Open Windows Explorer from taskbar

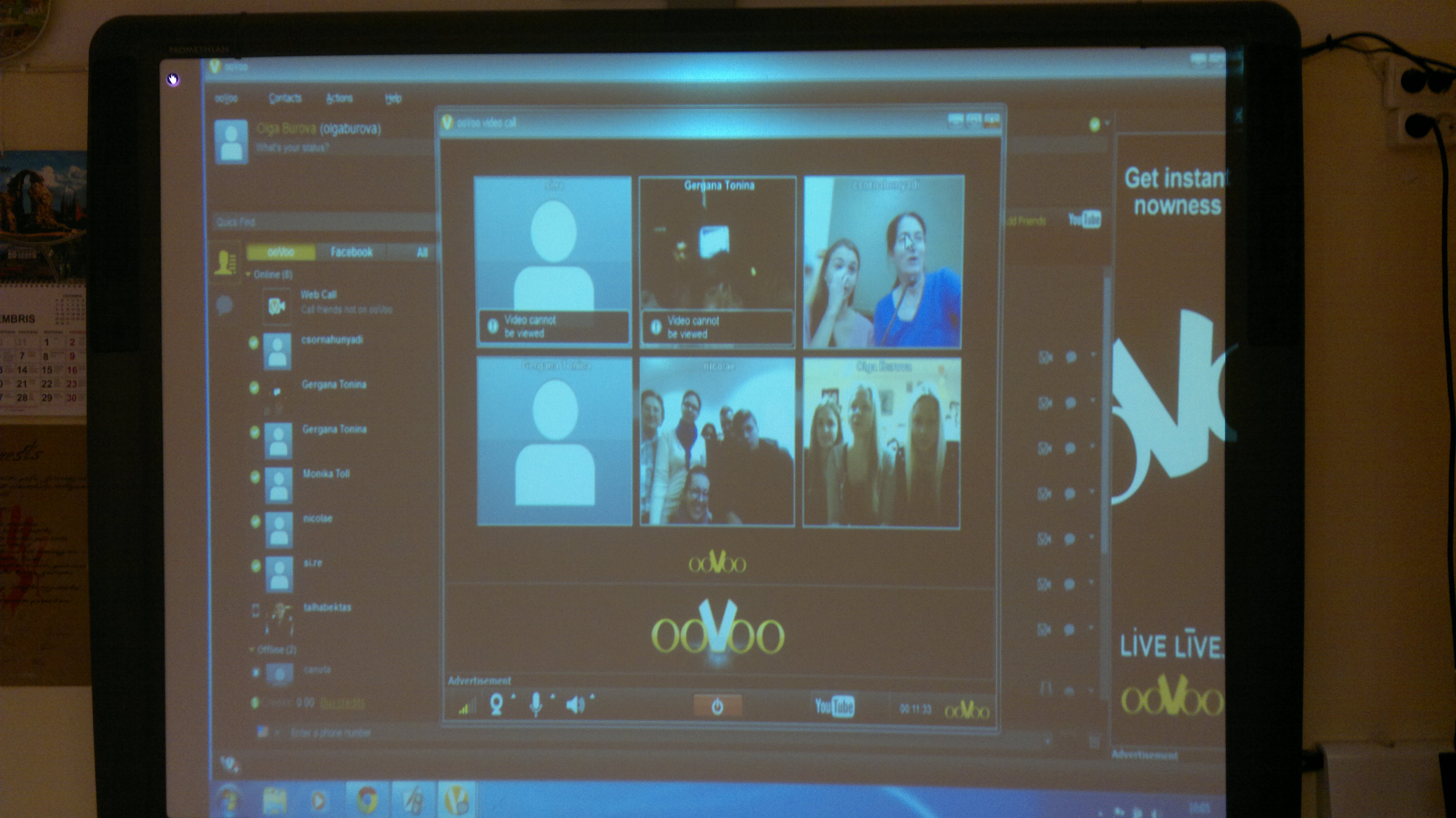(x=275, y=801)
